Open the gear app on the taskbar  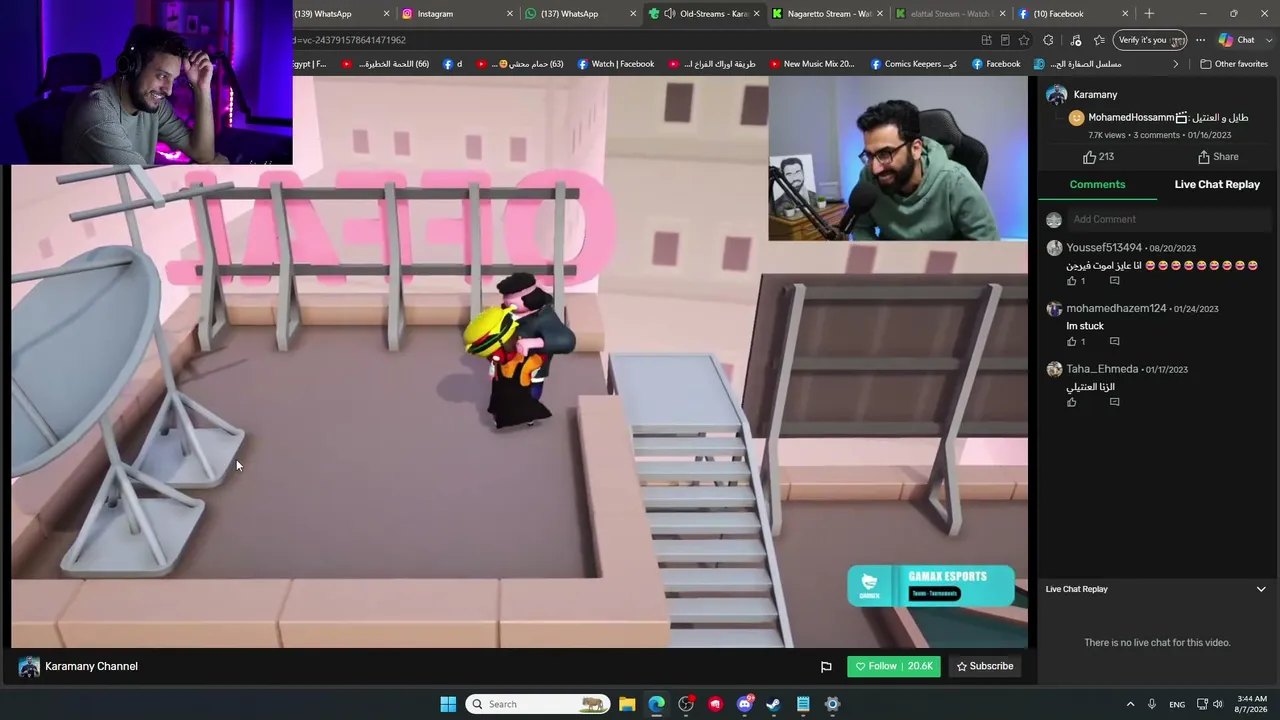(x=832, y=704)
